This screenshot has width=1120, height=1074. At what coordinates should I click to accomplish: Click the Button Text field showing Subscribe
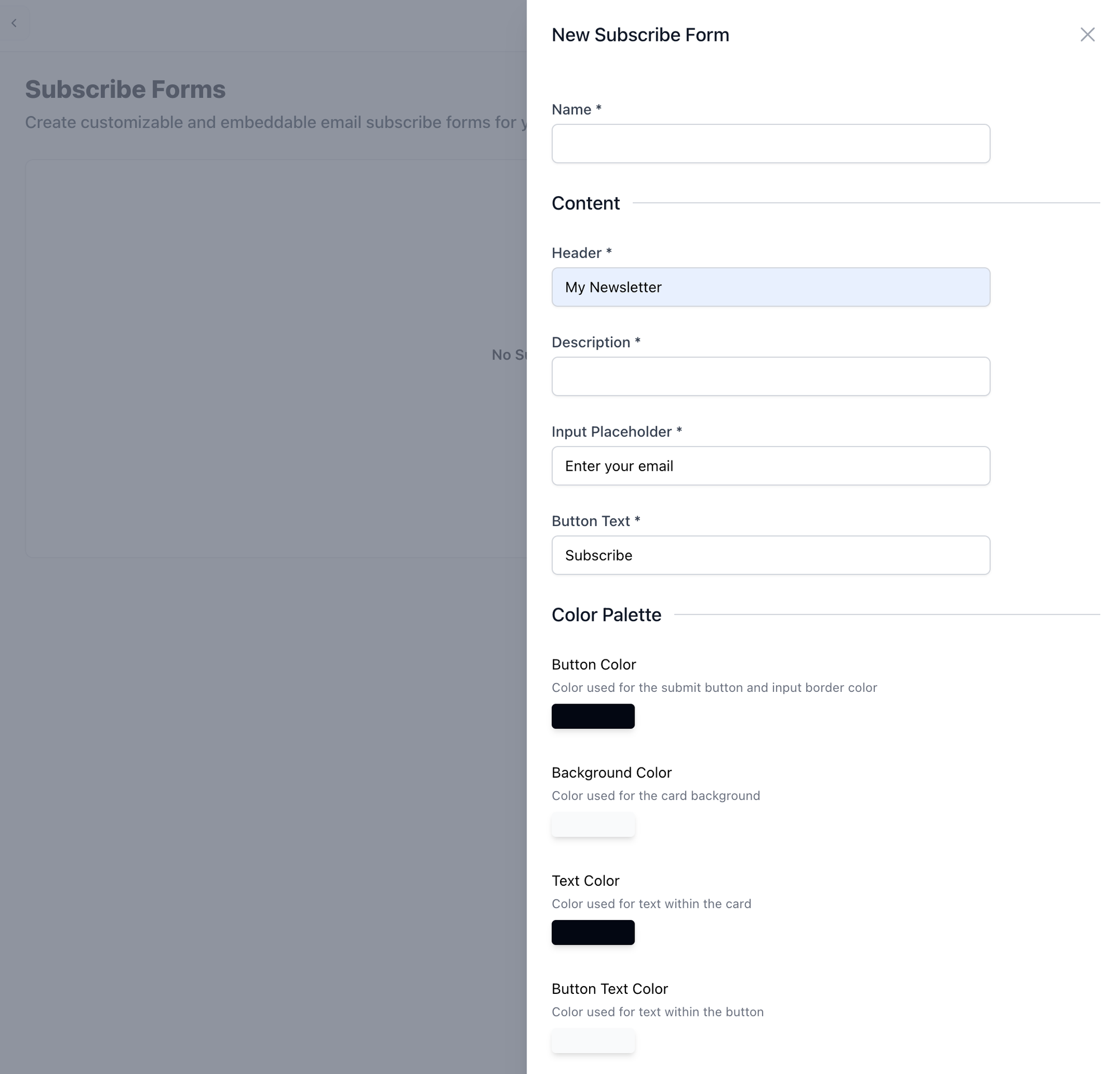coord(771,555)
